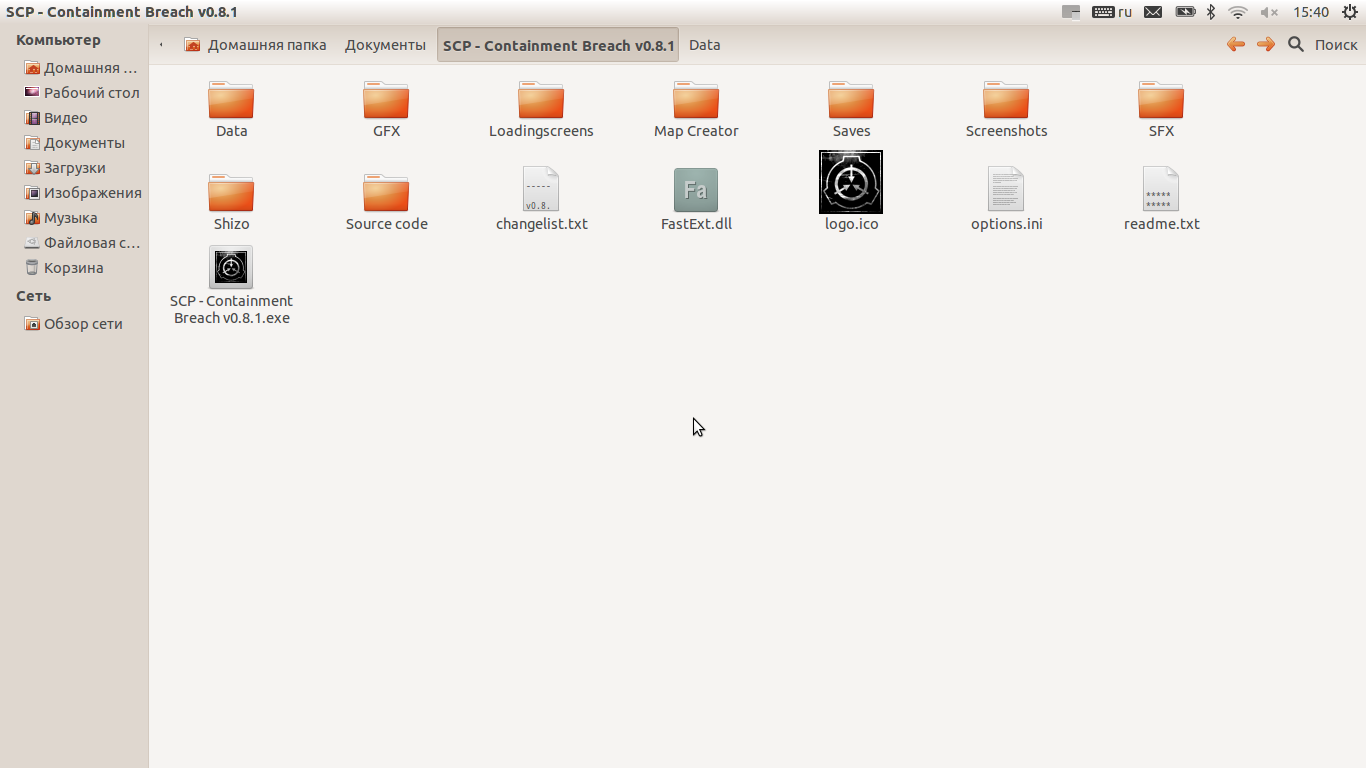1366x768 pixels.
Task: Open the muted volume indicator
Action: [x=1269, y=12]
